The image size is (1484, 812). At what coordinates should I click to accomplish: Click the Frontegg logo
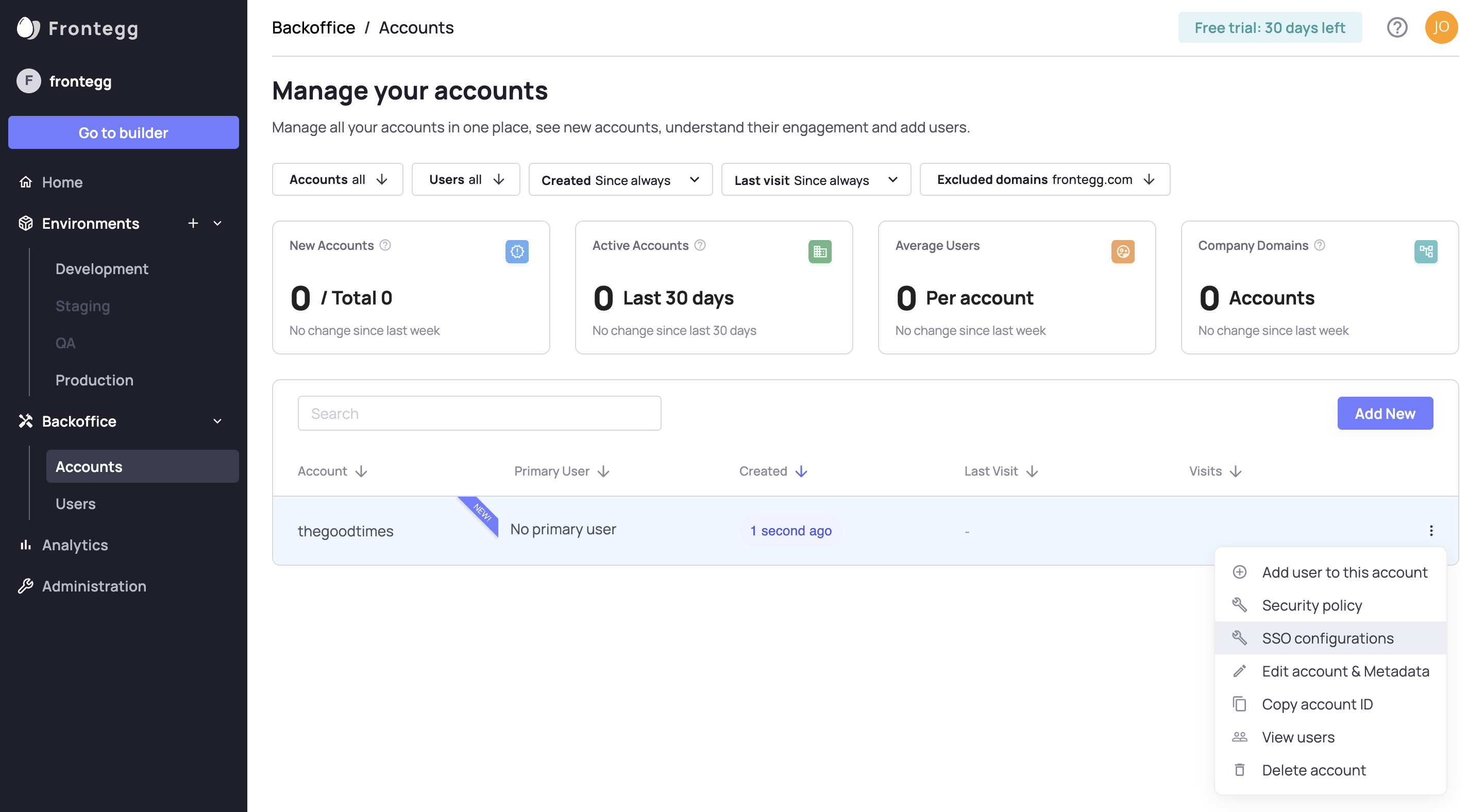click(x=78, y=28)
